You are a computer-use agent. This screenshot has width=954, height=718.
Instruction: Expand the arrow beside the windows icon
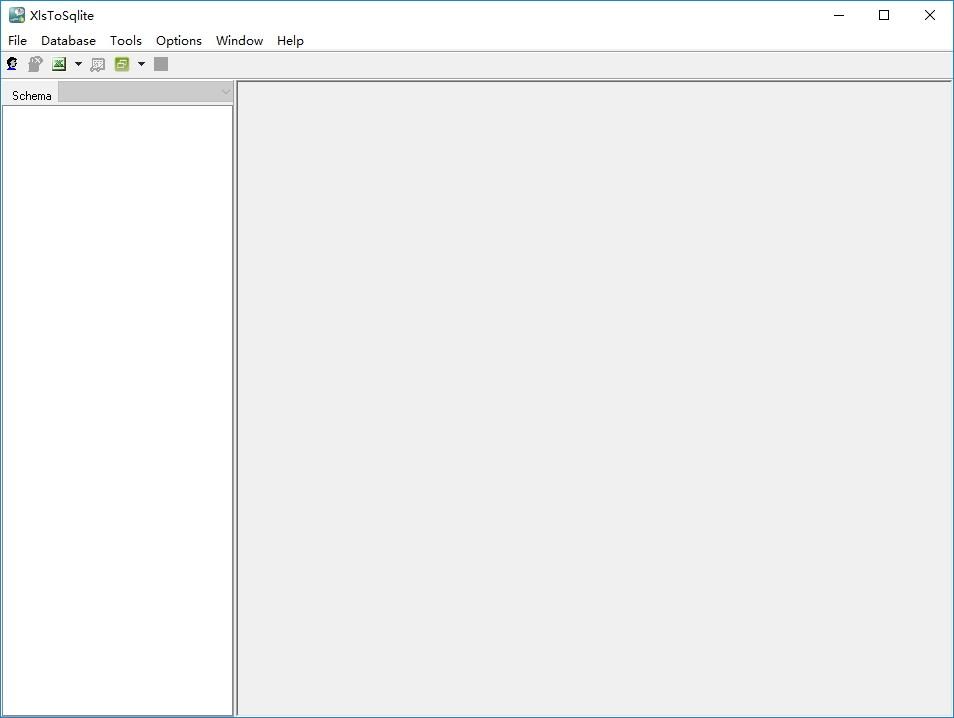tap(141, 64)
